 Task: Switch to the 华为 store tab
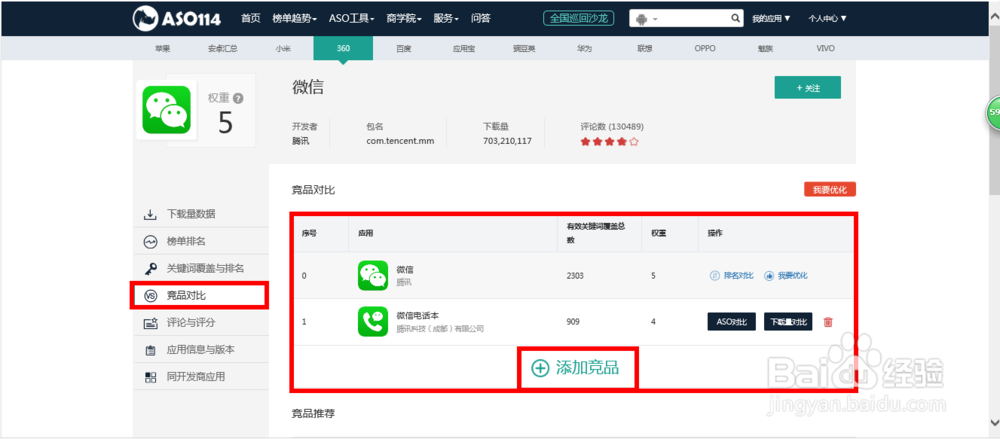pyautogui.click(x=584, y=48)
